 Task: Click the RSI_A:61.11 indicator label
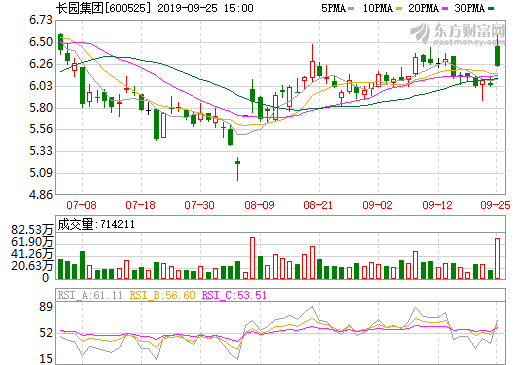point(90,295)
